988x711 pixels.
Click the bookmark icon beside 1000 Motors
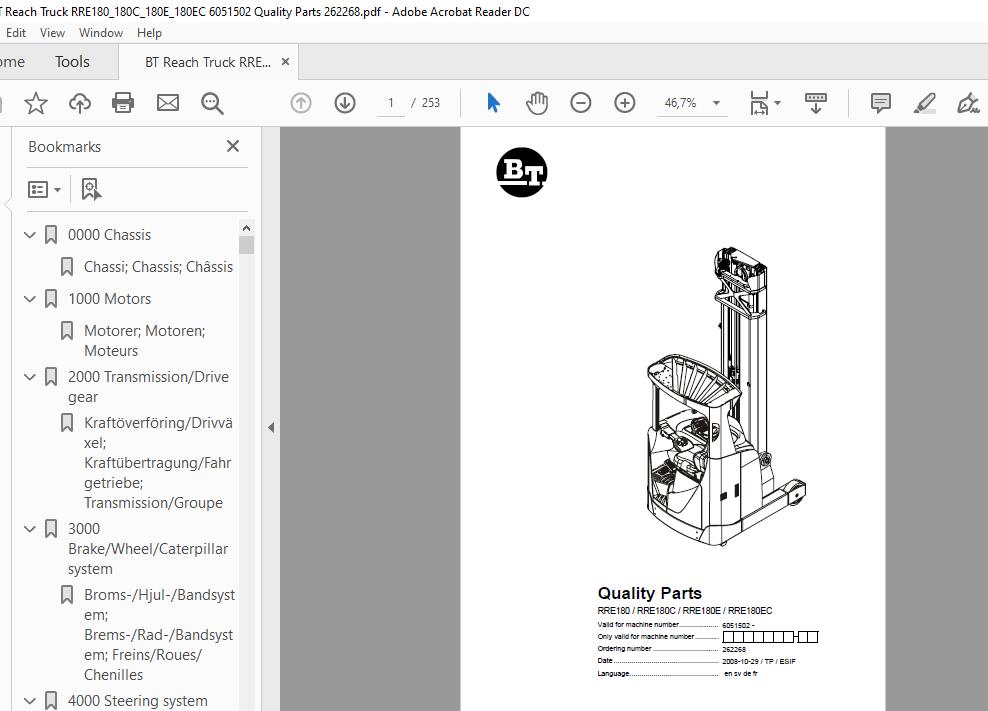pos(51,299)
